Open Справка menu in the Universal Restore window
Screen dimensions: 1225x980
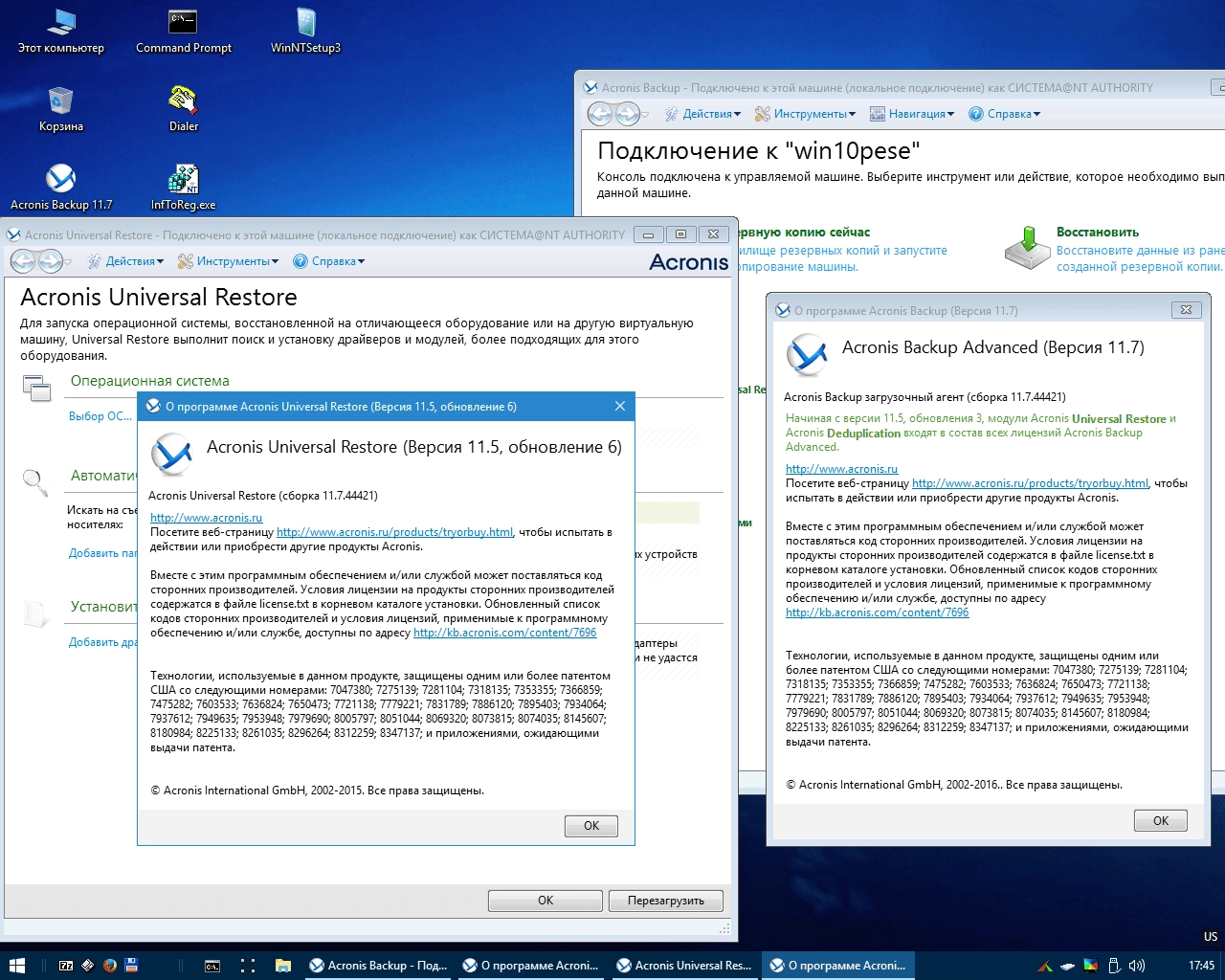328,261
